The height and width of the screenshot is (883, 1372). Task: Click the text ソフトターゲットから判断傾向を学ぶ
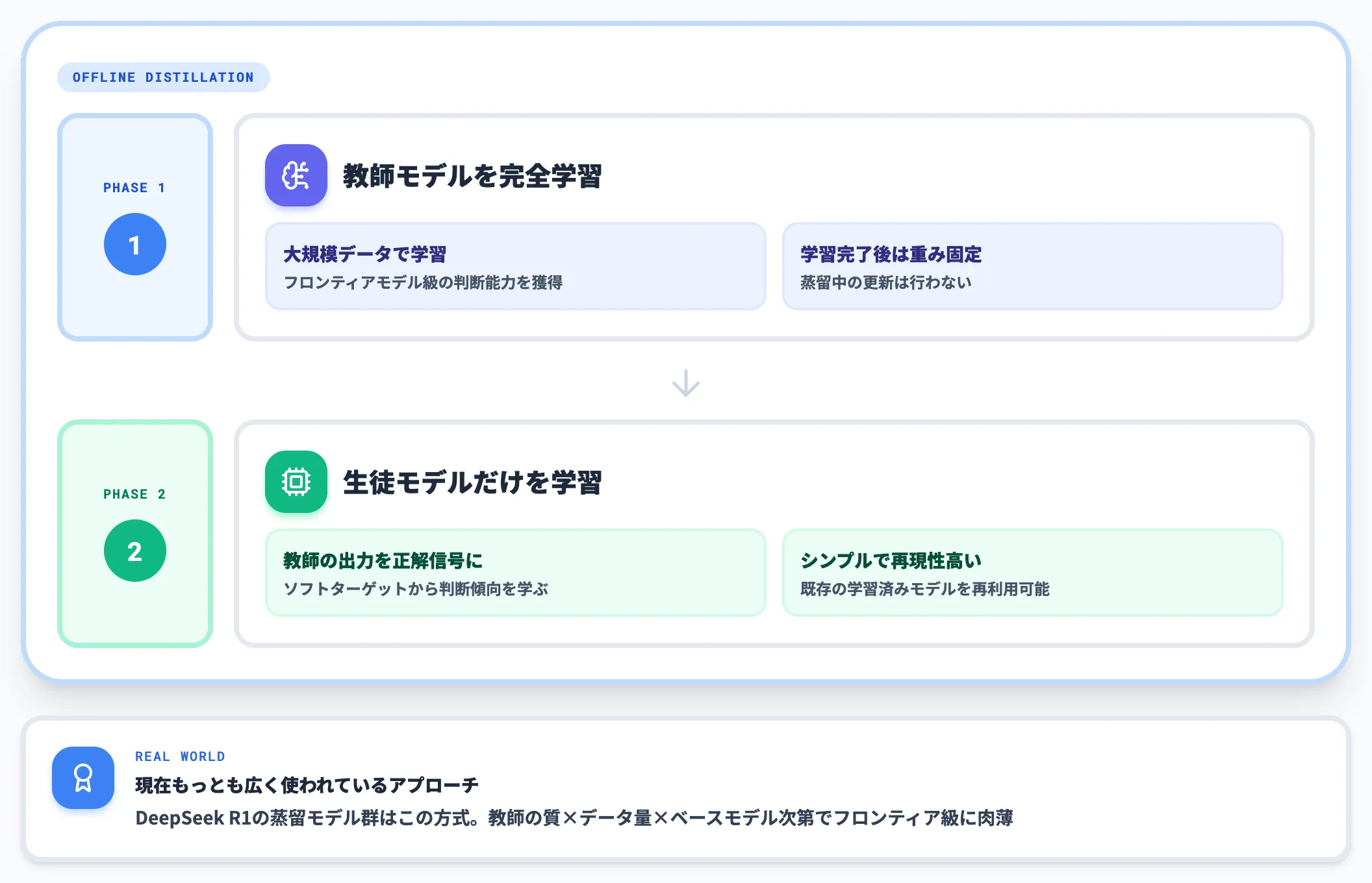click(x=416, y=589)
